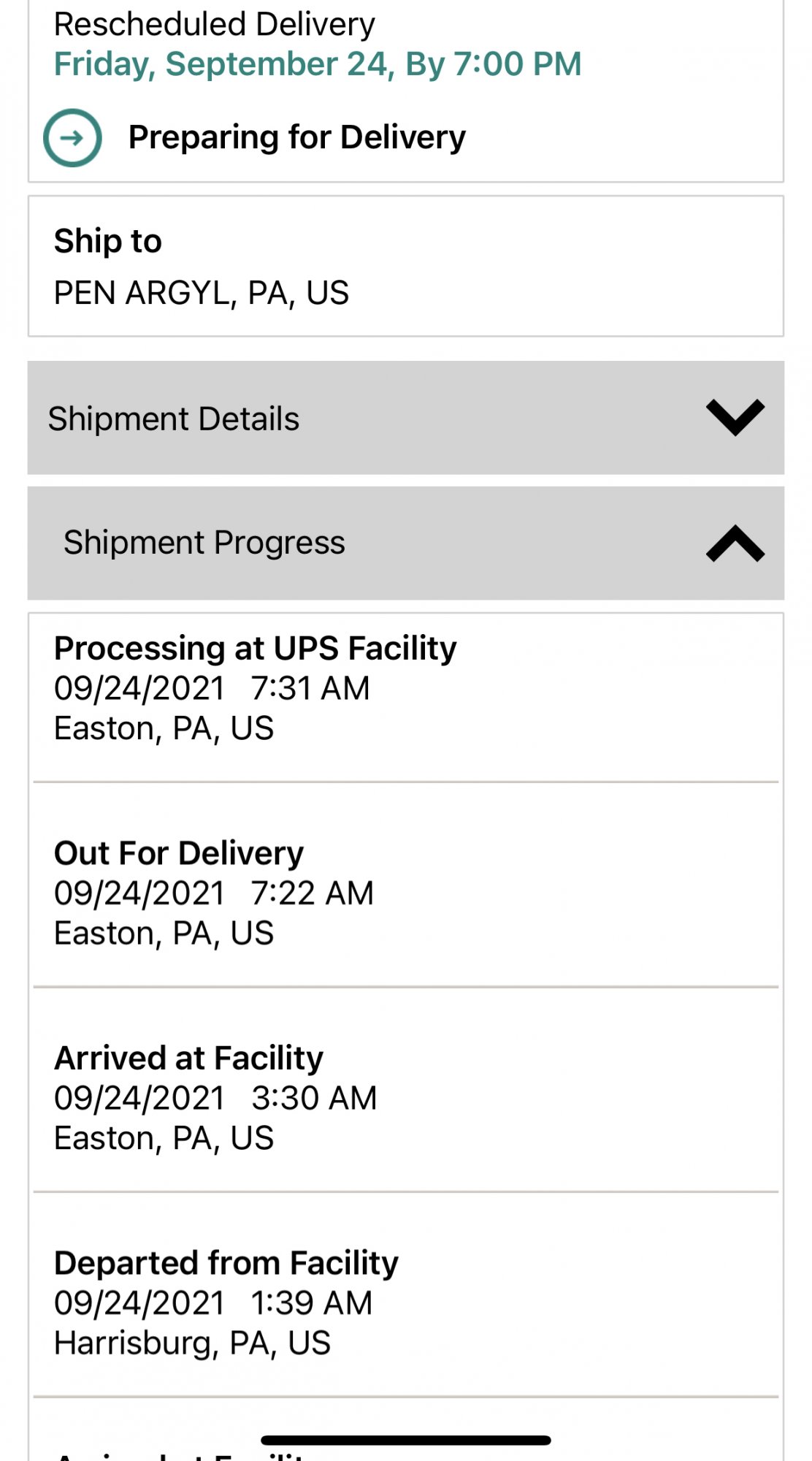Collapse the Shipment Progress chevron
The image size is (812, 1461).
[735, 543]
